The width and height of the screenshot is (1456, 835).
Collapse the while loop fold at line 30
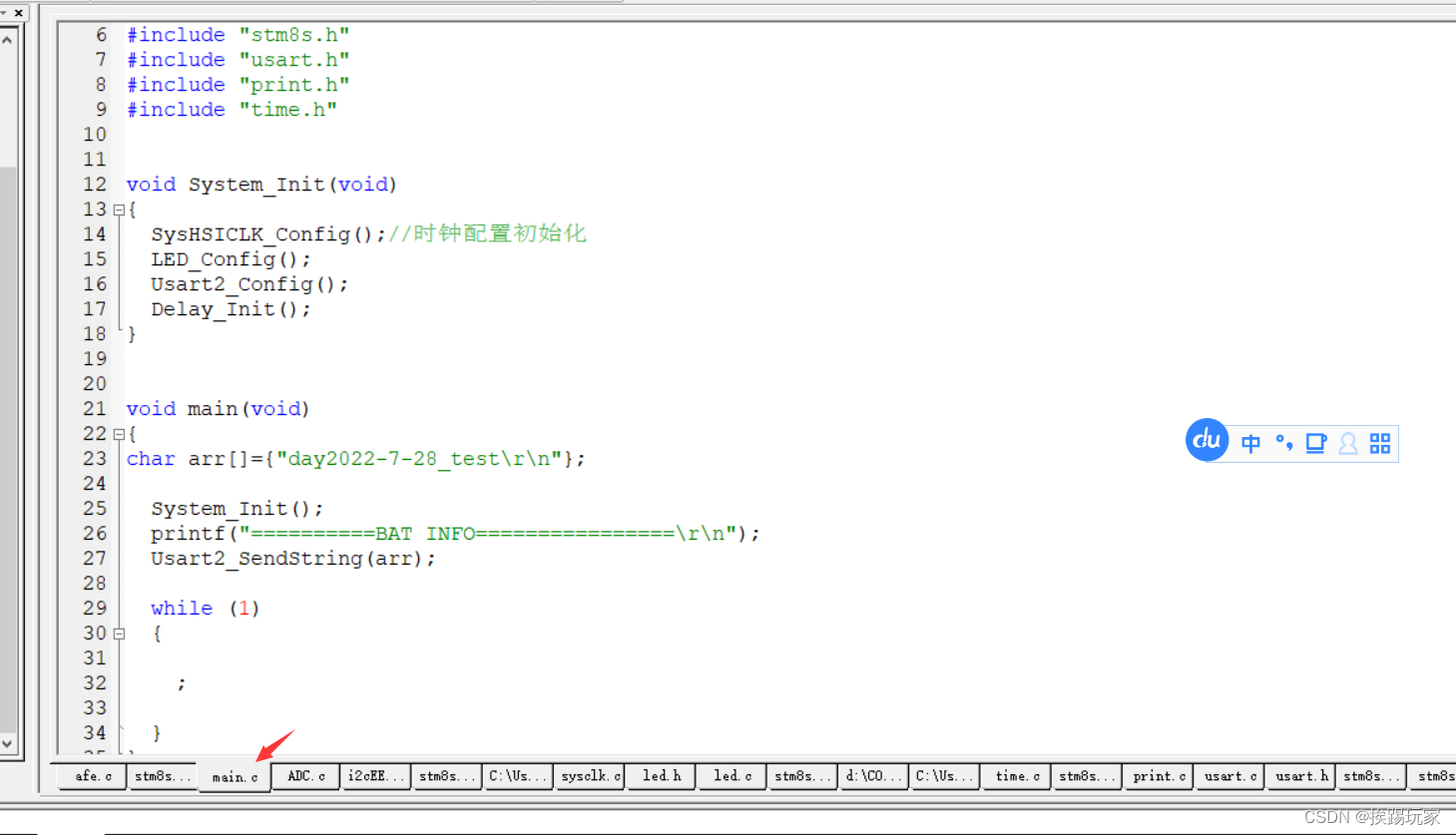click(x=119, y=634)
